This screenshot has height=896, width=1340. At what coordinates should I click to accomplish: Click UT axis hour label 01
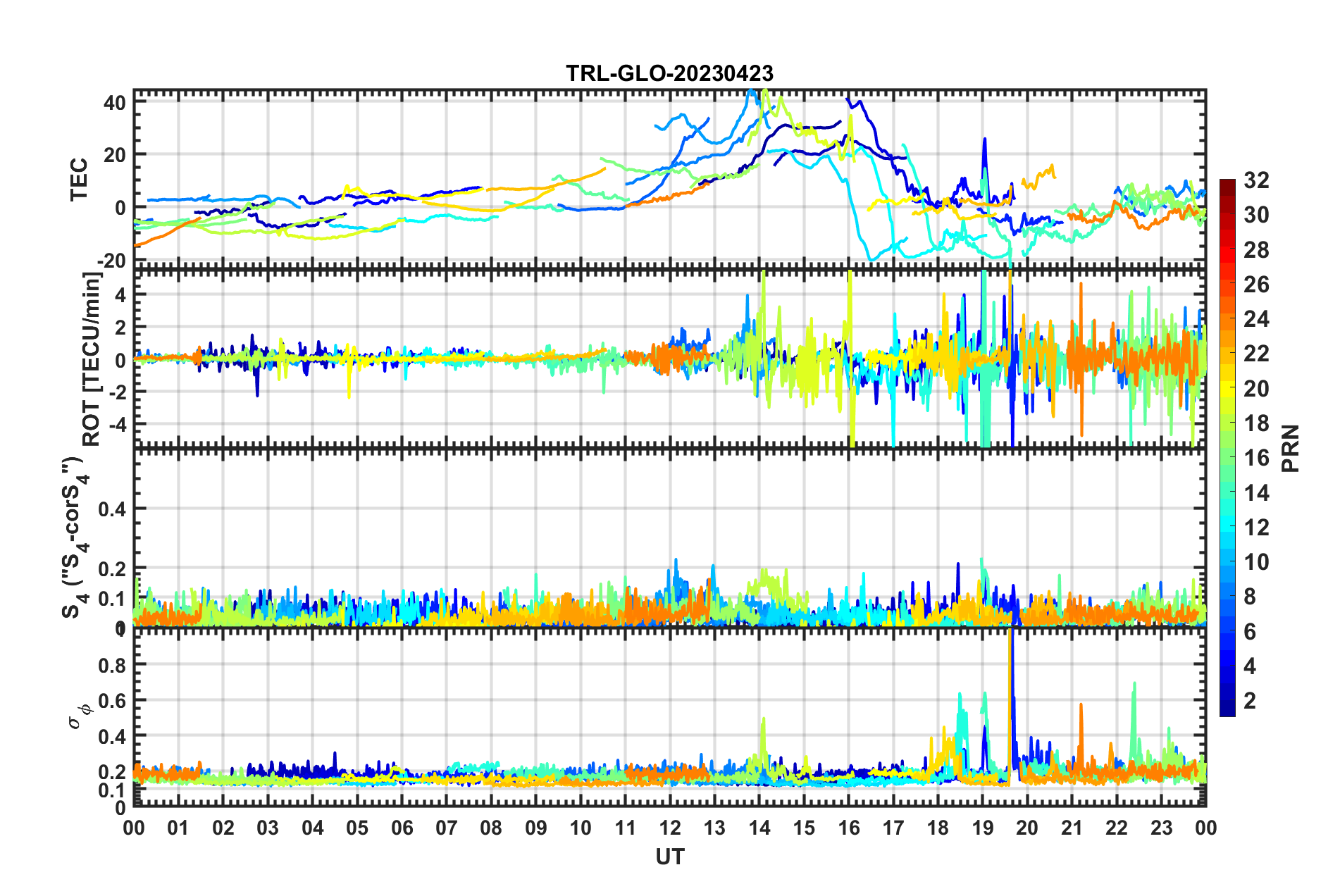point(178,828)
